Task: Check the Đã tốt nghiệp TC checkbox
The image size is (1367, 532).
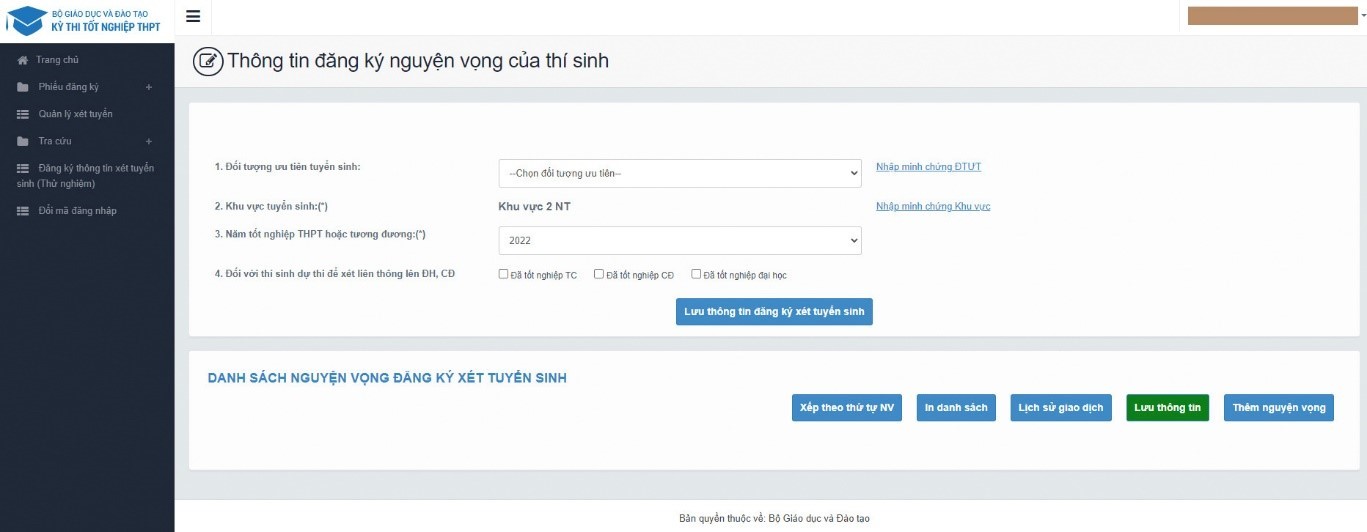Action: (504, 274)
